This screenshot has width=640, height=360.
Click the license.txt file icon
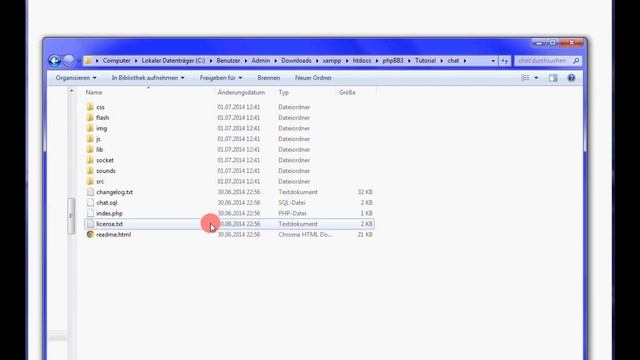tap(90, 224)
